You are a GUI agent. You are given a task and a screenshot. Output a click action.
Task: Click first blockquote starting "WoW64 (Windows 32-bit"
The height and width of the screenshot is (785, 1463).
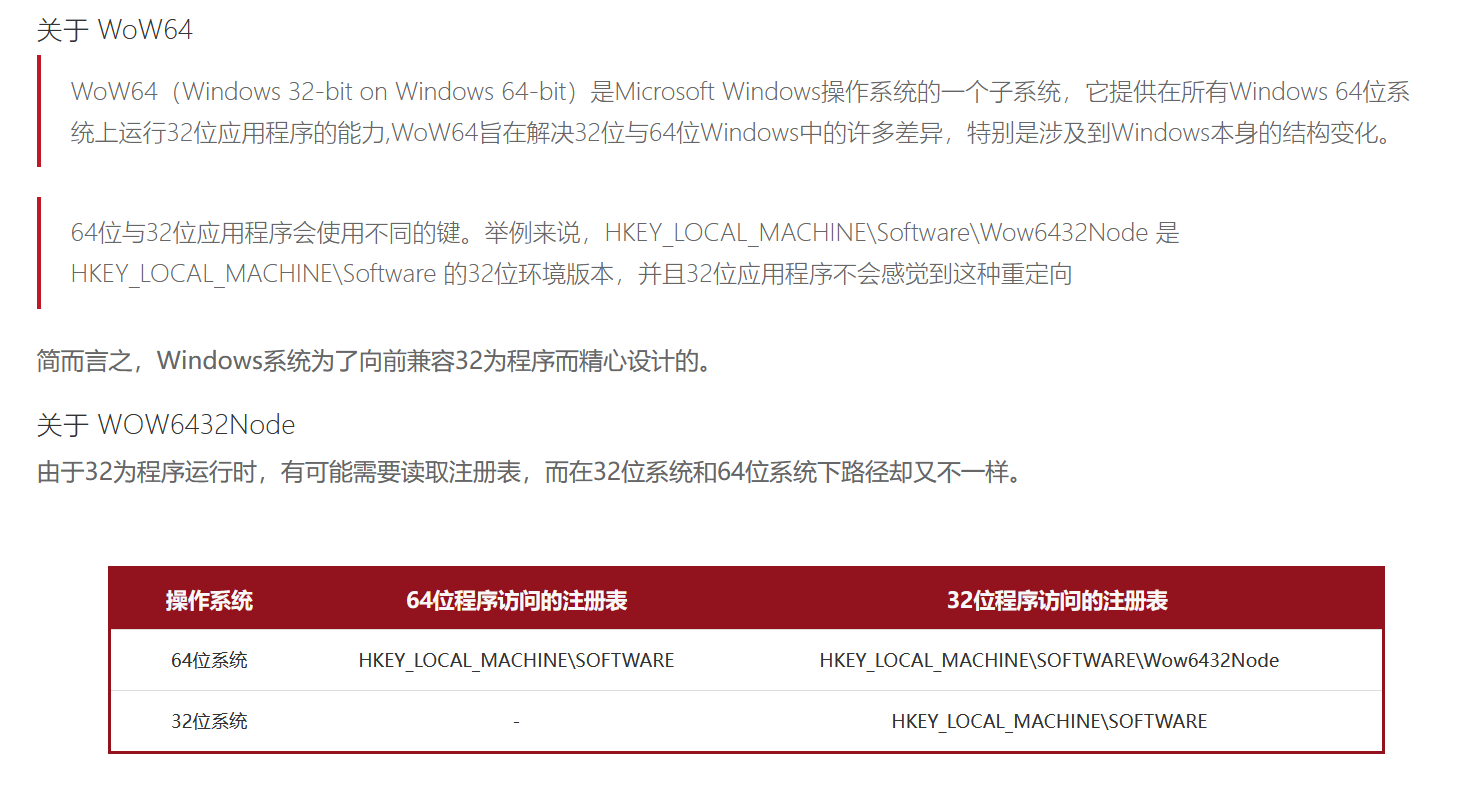[741, 112]
